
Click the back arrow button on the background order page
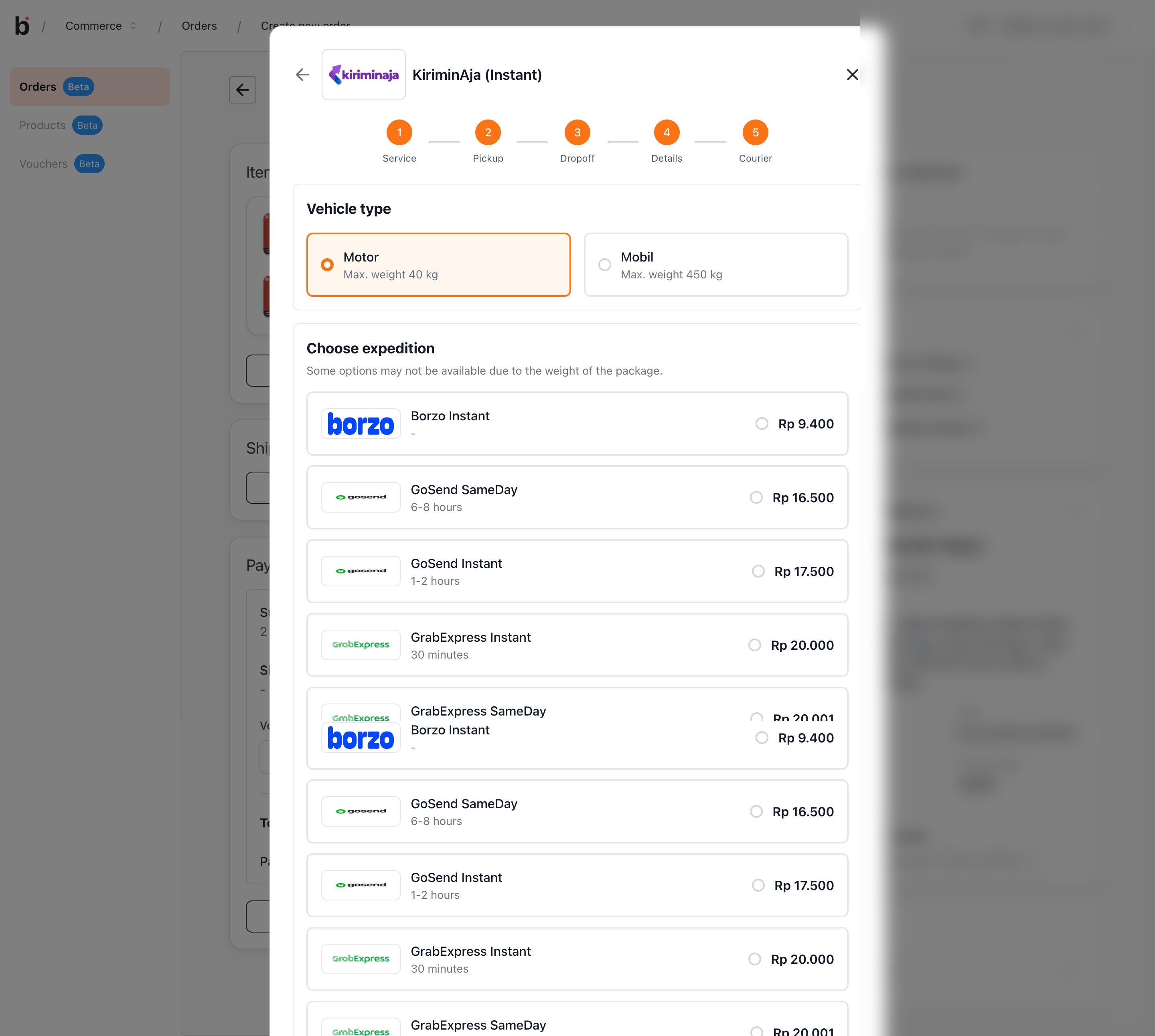tap(243, 90)
